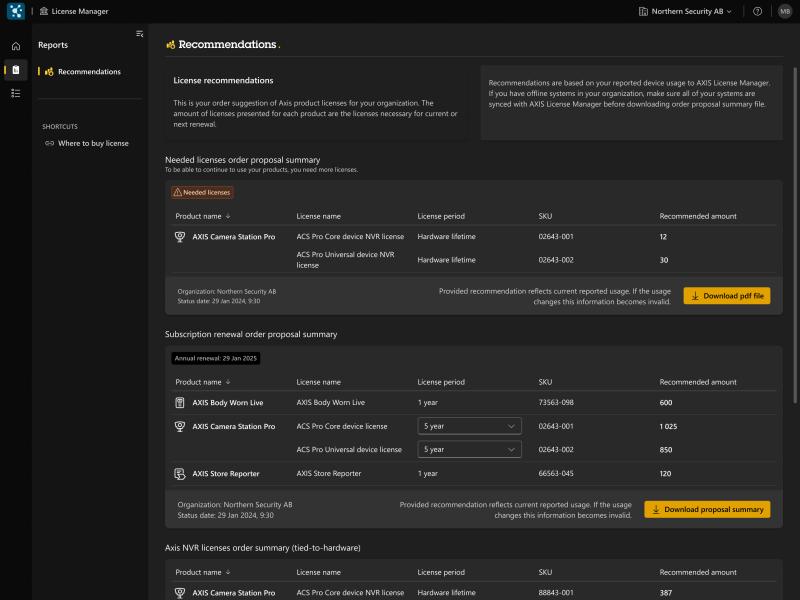Sort subscription renewal table by Product name
This screenshot has width=800, height=600.
202,382
